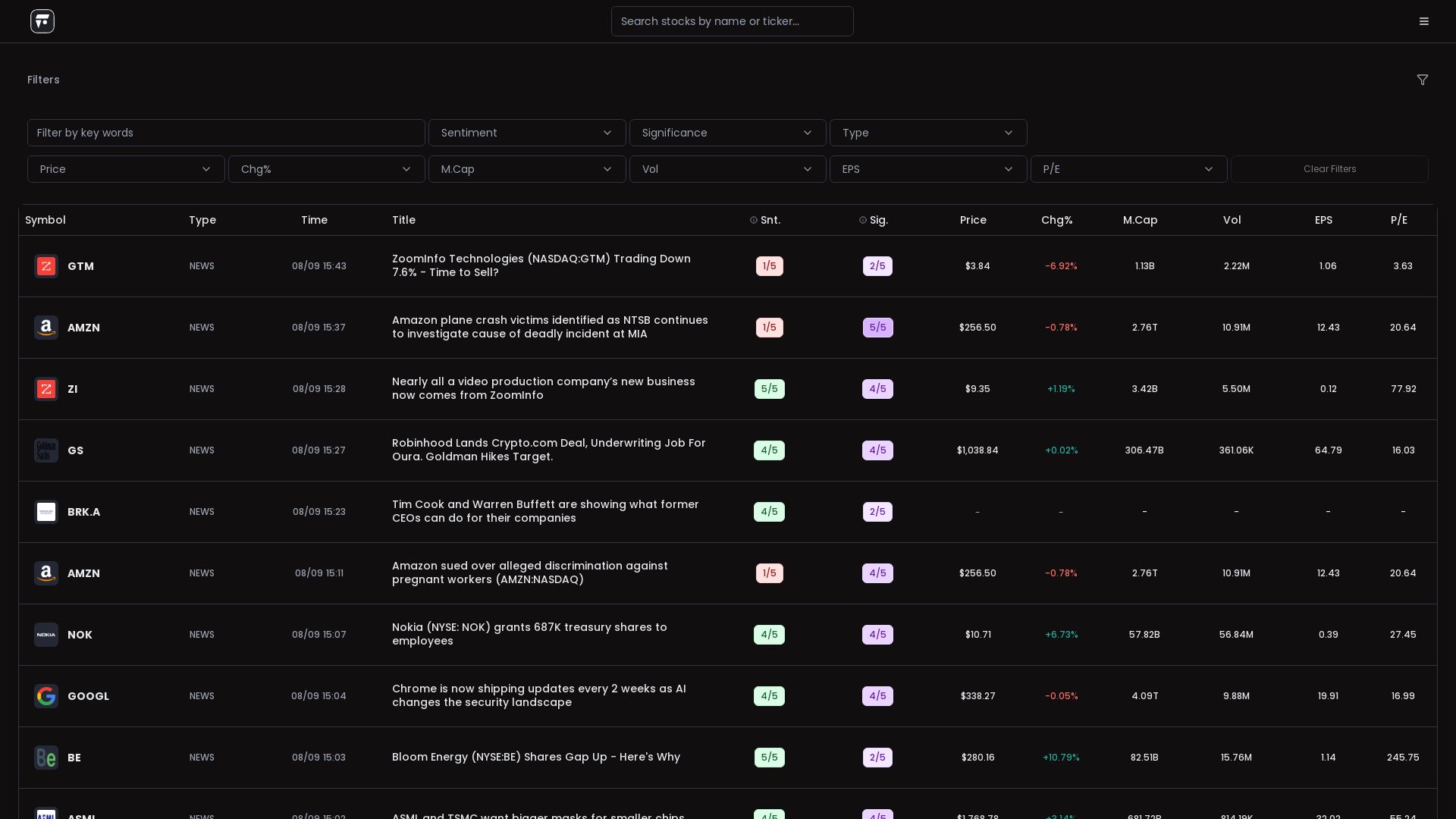Click the +6.73% change value for NOK
1456x819 pixels.
coord(1061,635)
